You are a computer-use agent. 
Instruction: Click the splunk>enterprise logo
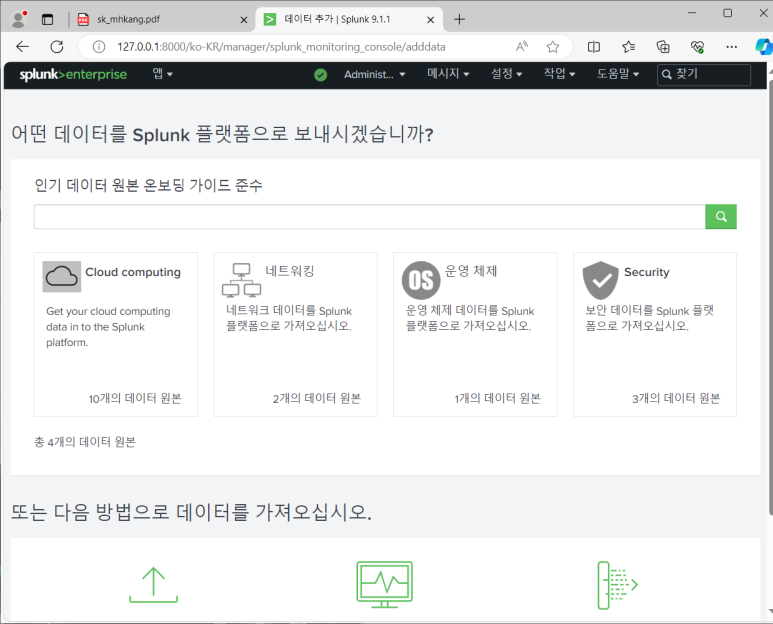[x=73, y=74]
